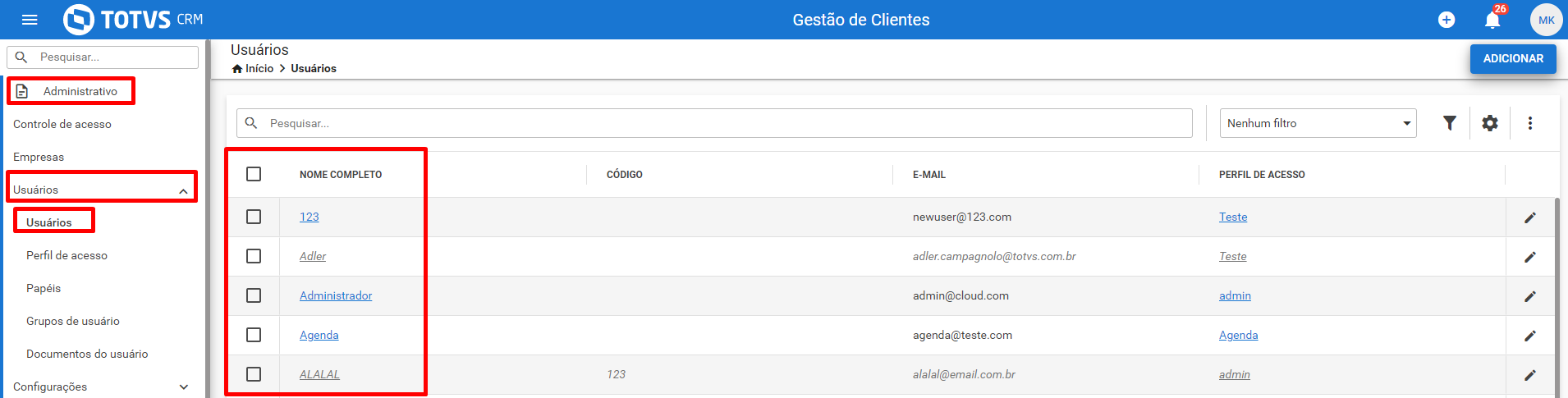Viewport: 1568px width, 398px height.
Task: Open the notifications bell
Action: 1492,20
